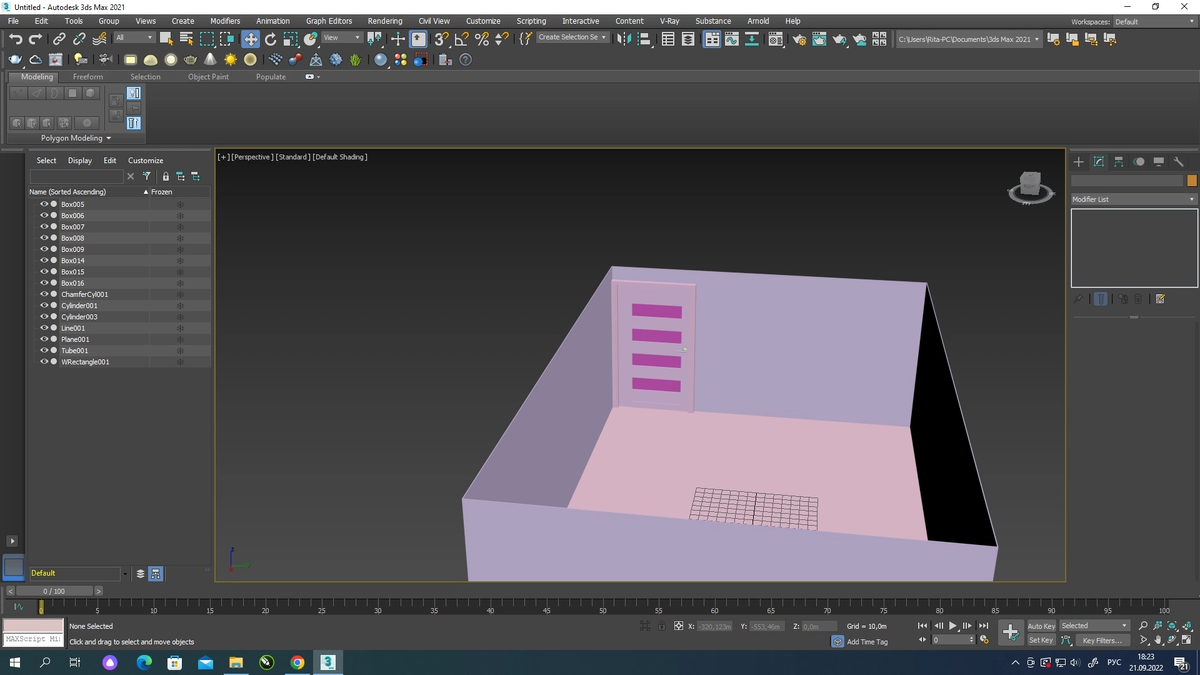Open the Align tool

click(645, 39)
